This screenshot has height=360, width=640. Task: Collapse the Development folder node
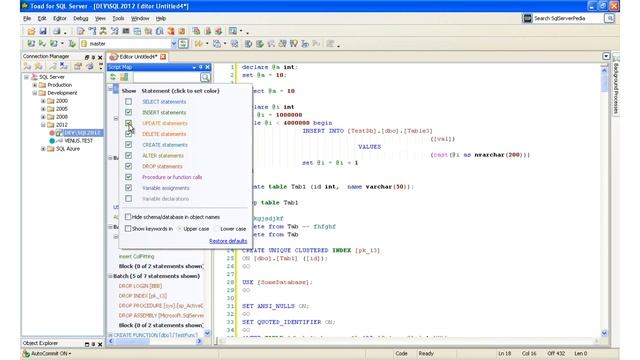tap(35, 93)
